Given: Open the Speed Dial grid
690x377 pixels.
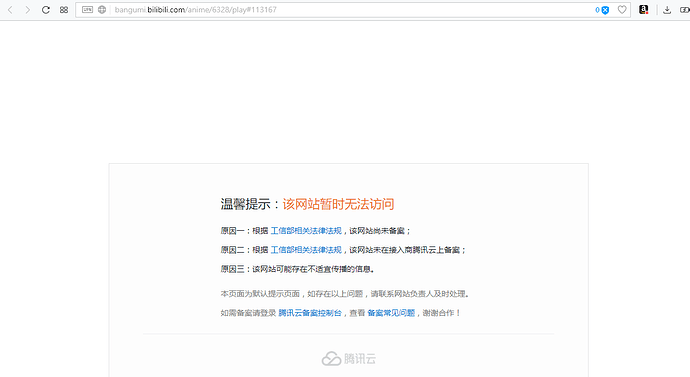Looking at the screenshot, I should 64,10.
